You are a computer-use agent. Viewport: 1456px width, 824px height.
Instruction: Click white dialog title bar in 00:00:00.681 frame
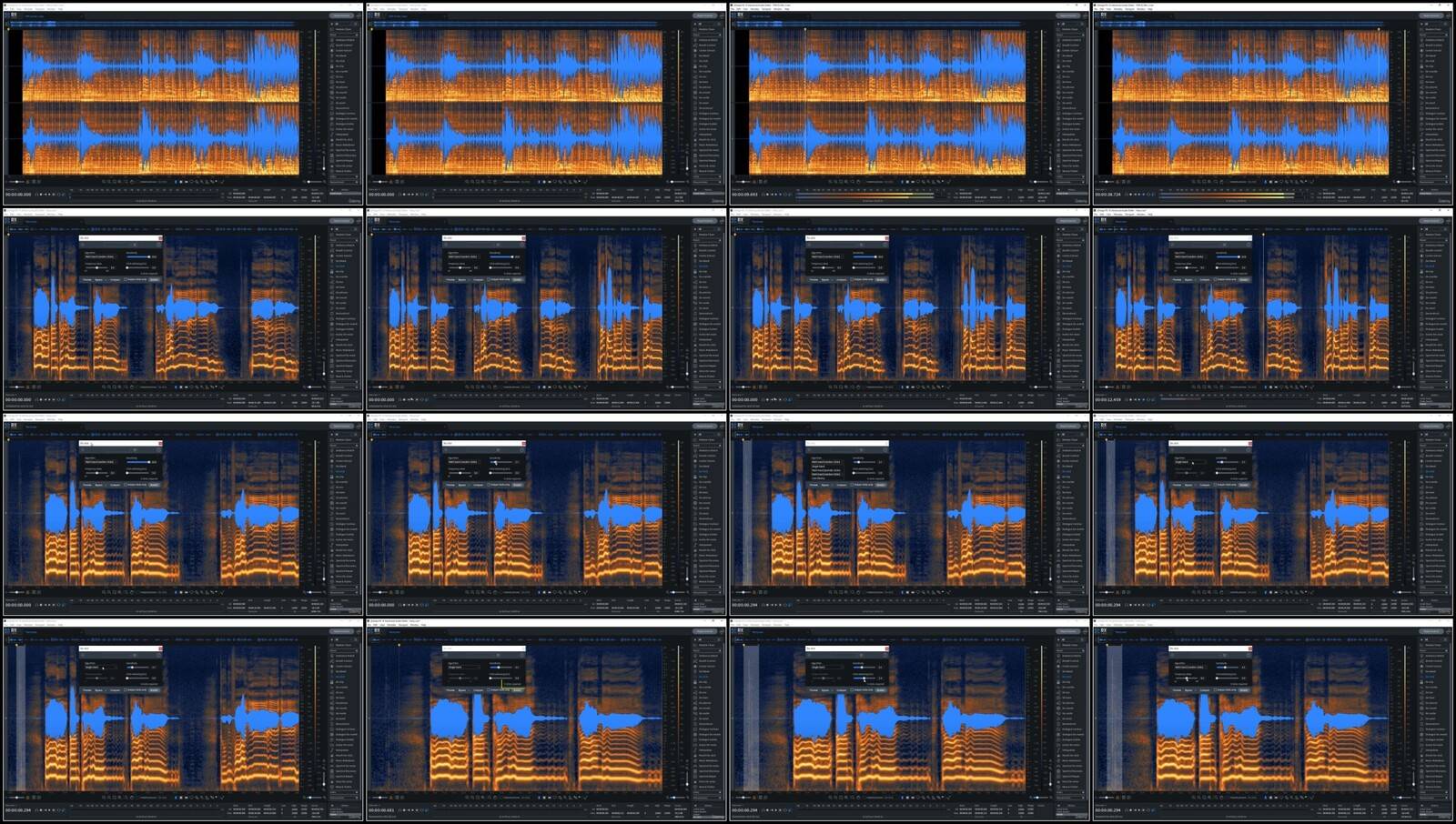pos(483,648)
